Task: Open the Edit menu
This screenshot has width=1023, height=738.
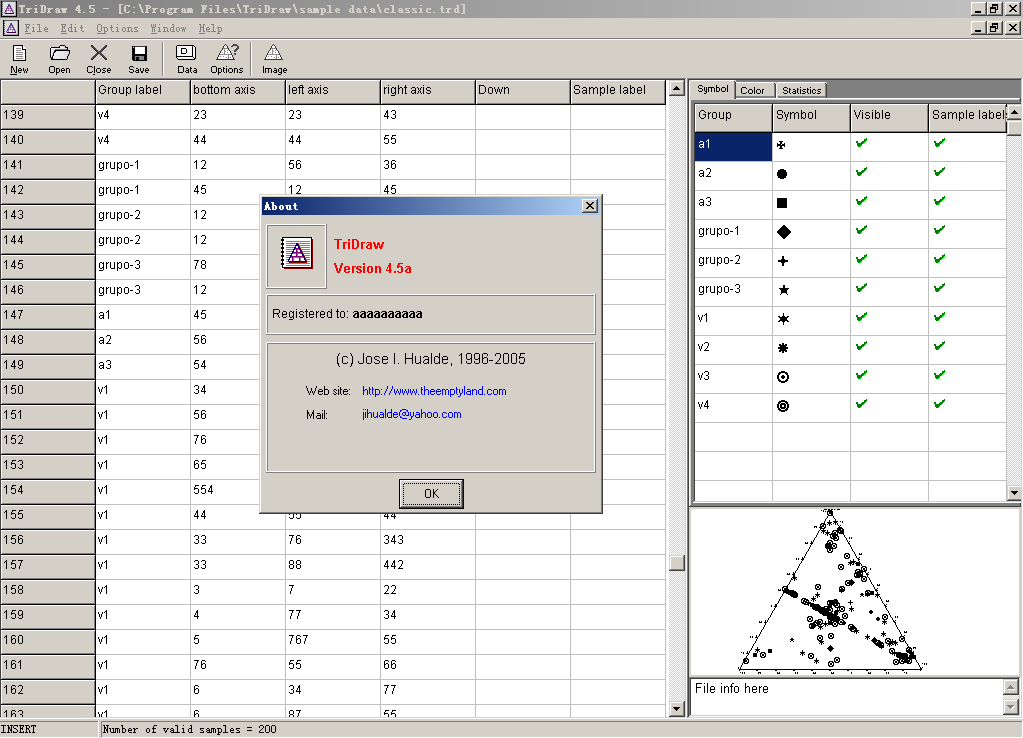Action: click(72, 28)
